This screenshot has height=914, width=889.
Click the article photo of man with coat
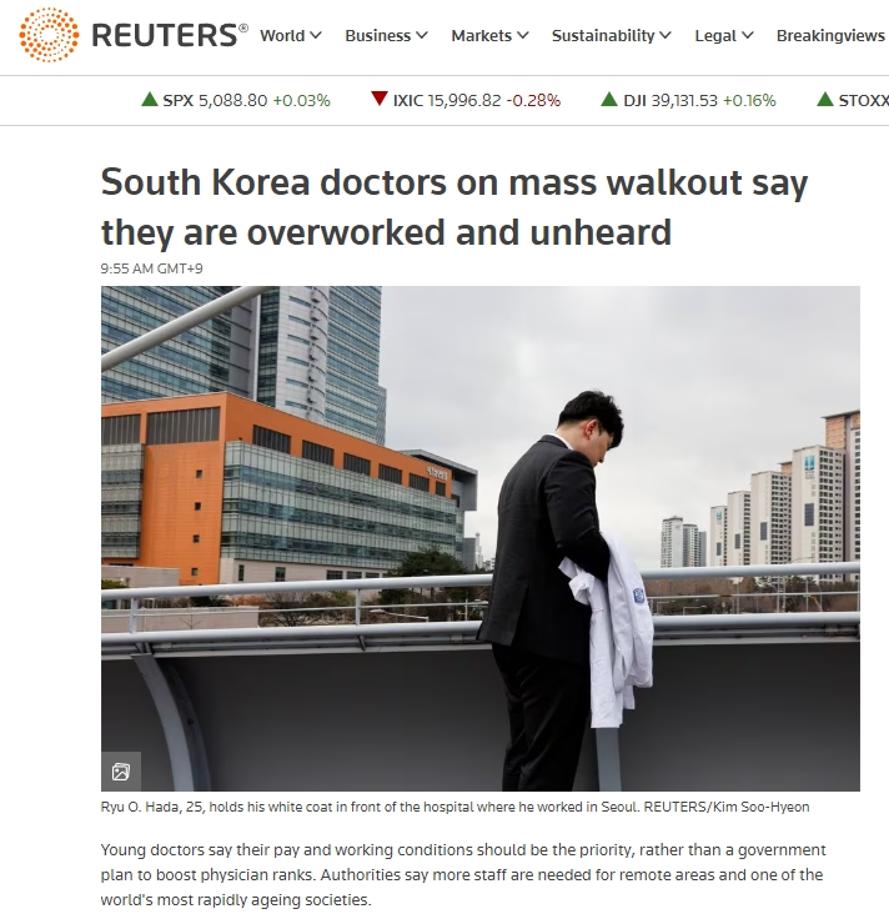480,538
